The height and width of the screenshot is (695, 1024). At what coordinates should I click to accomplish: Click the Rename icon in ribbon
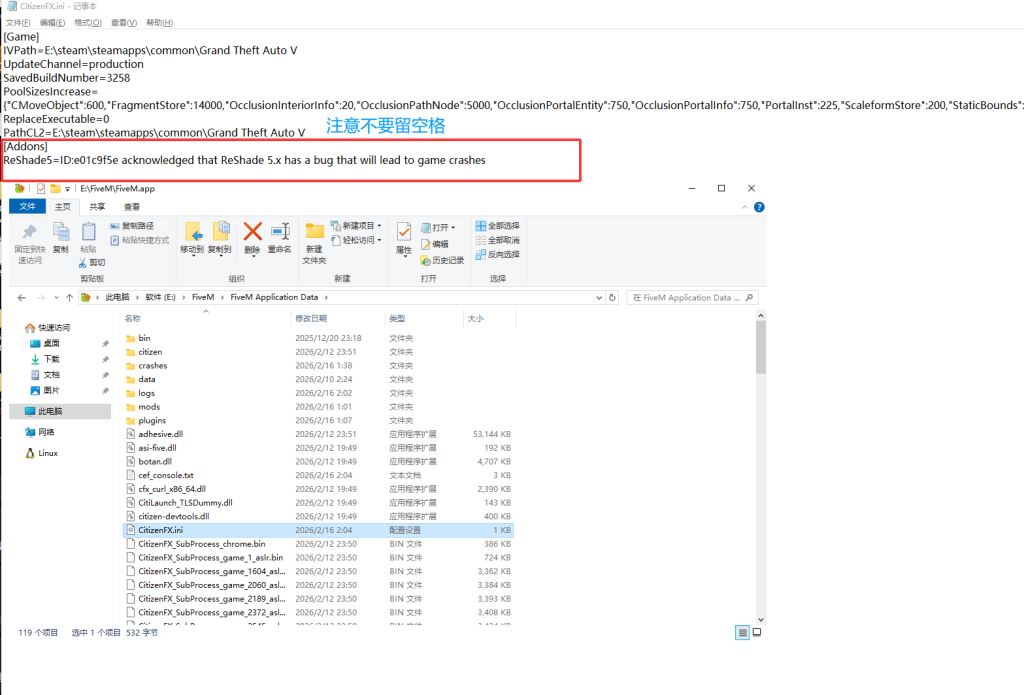pos(280,235)
